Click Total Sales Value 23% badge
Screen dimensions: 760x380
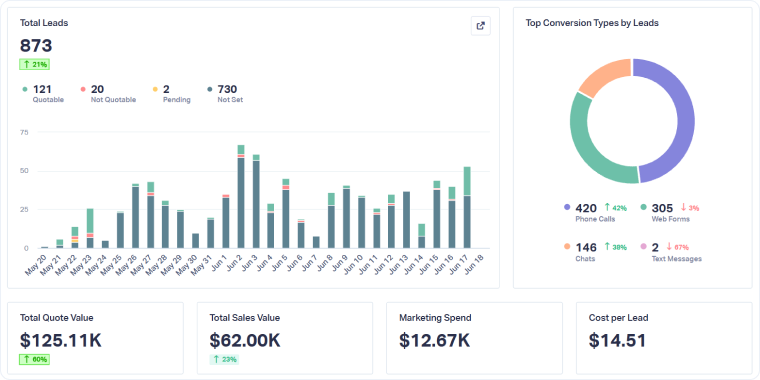[x=224, y=359]
